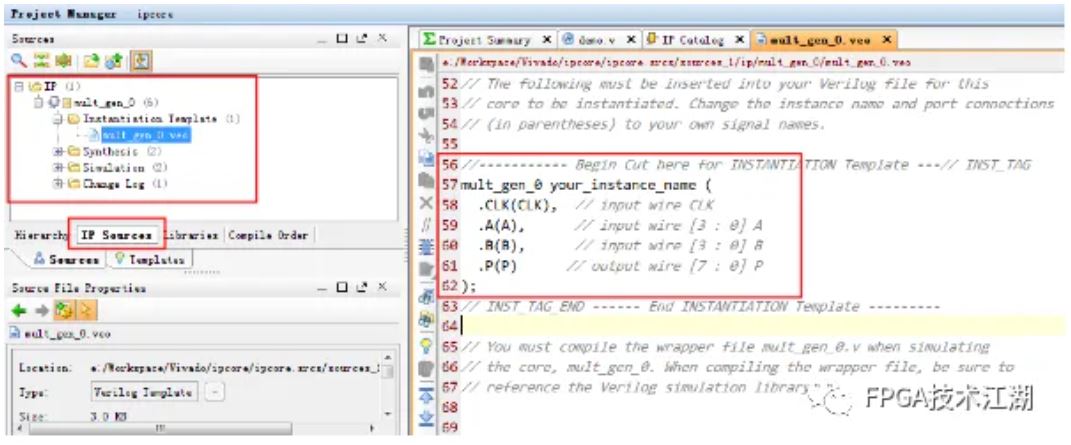Viewport: 1071px width, 445px height.
Task: Open the Templates bottom tab
Action: click(151, 259)
